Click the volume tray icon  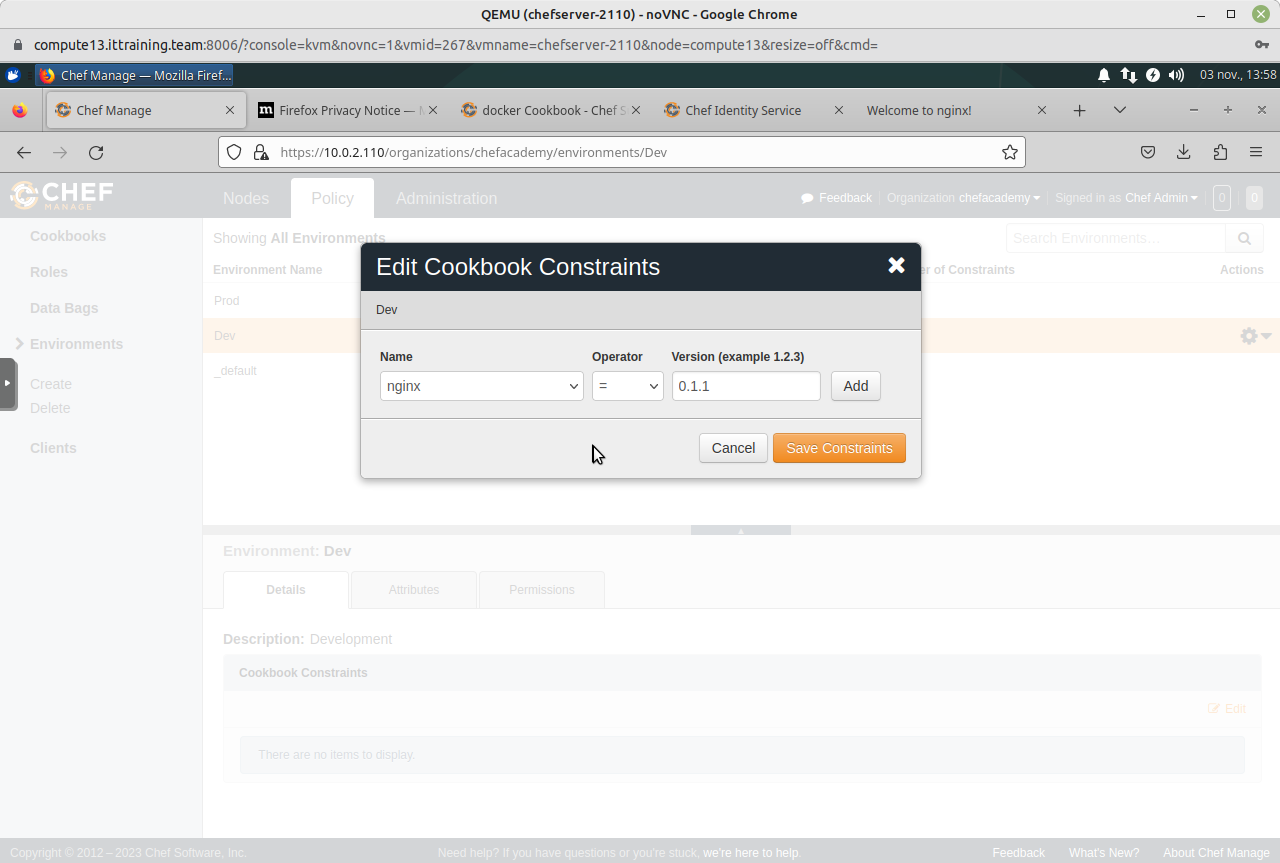tap(1177, 75)
